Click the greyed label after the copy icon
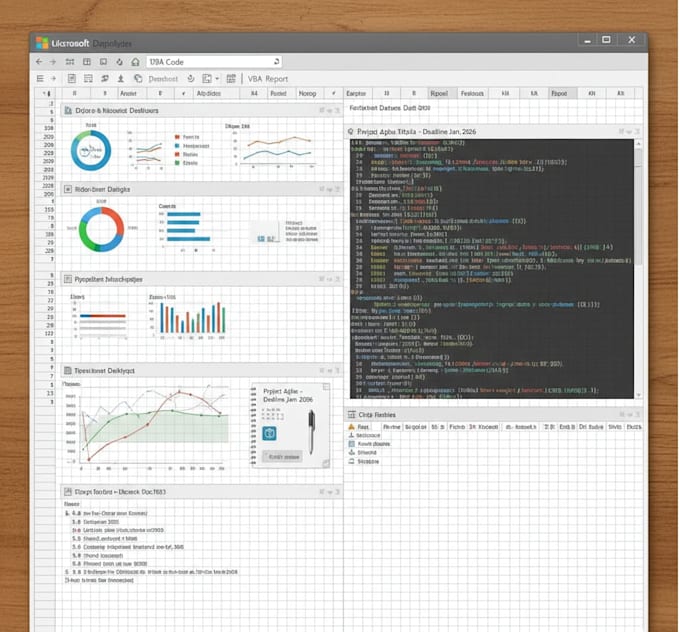The width and height of the screenshot is (680, 632). 163,79
